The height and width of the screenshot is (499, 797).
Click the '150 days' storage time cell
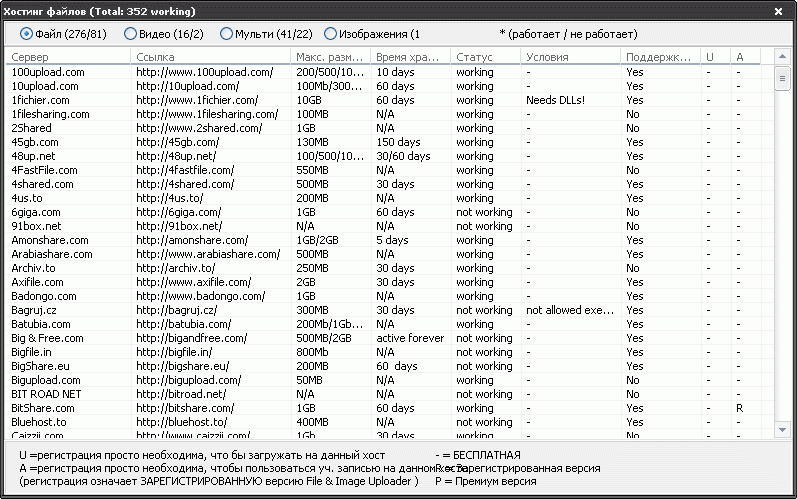[x=398, y=142]
